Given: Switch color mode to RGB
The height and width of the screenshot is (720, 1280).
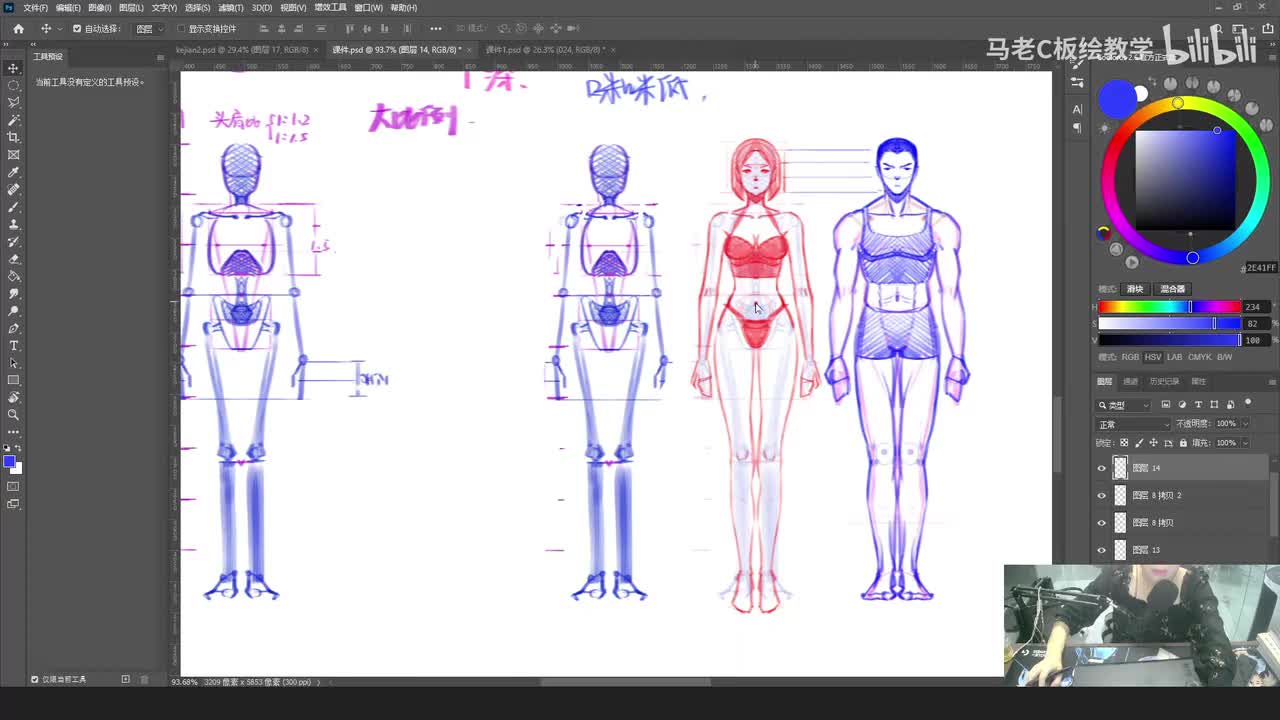Looking at the screenshot, I should point(1130,357).
